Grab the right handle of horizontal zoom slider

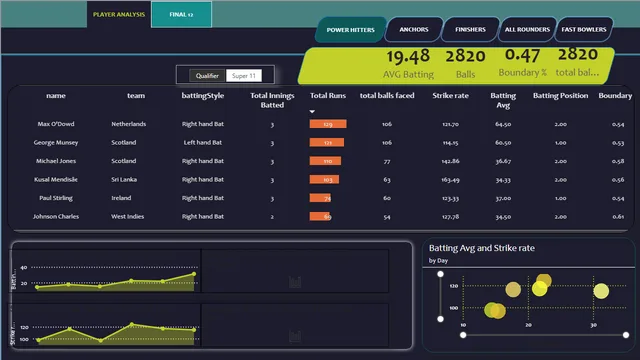(x=626, y=335)
